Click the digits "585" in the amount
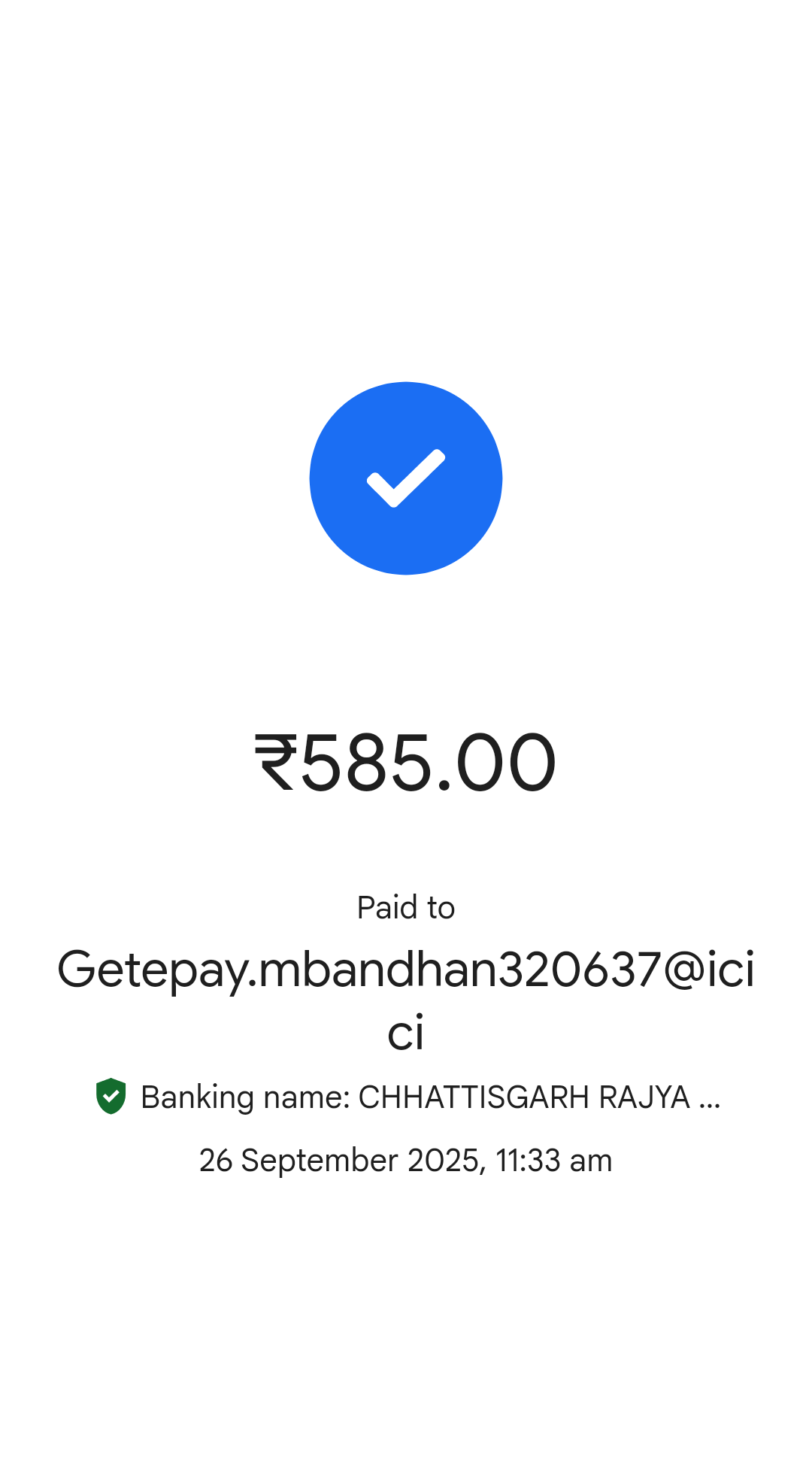Screen dimensions: 812x1466 pyautogui.click(x=366, y=763)
